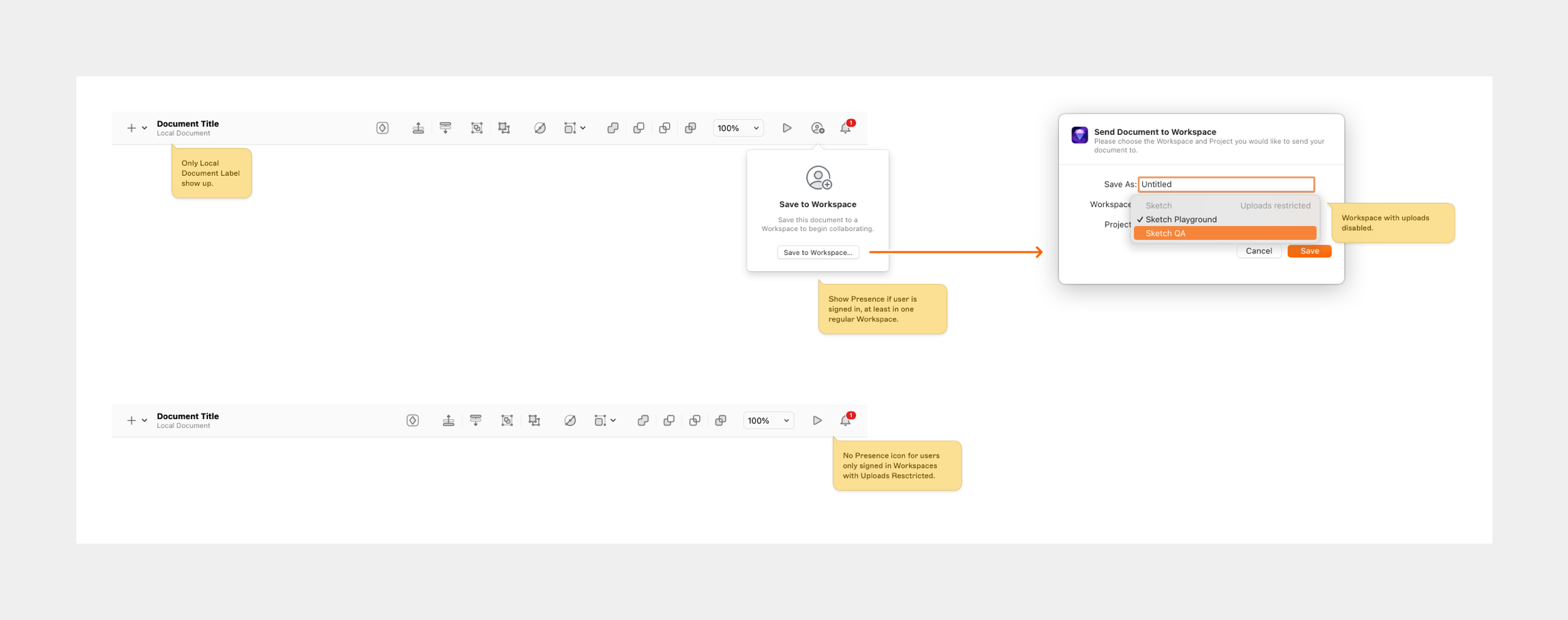This screenshot has height=620, width=1568.
Task: Click the Save to Workspace… button
Action: 818,252
